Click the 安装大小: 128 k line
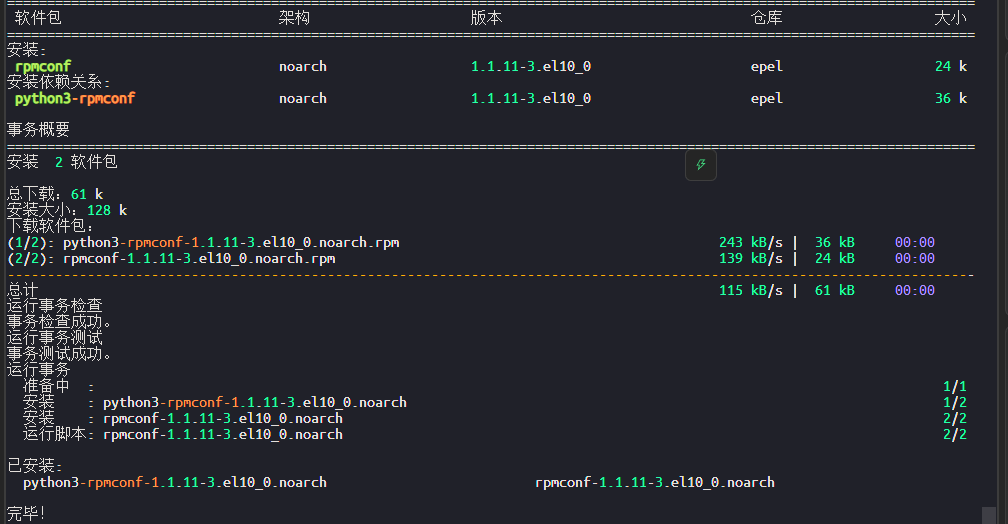The width and height of the screenshot is (1008, 524). click(x=68, y=210)
